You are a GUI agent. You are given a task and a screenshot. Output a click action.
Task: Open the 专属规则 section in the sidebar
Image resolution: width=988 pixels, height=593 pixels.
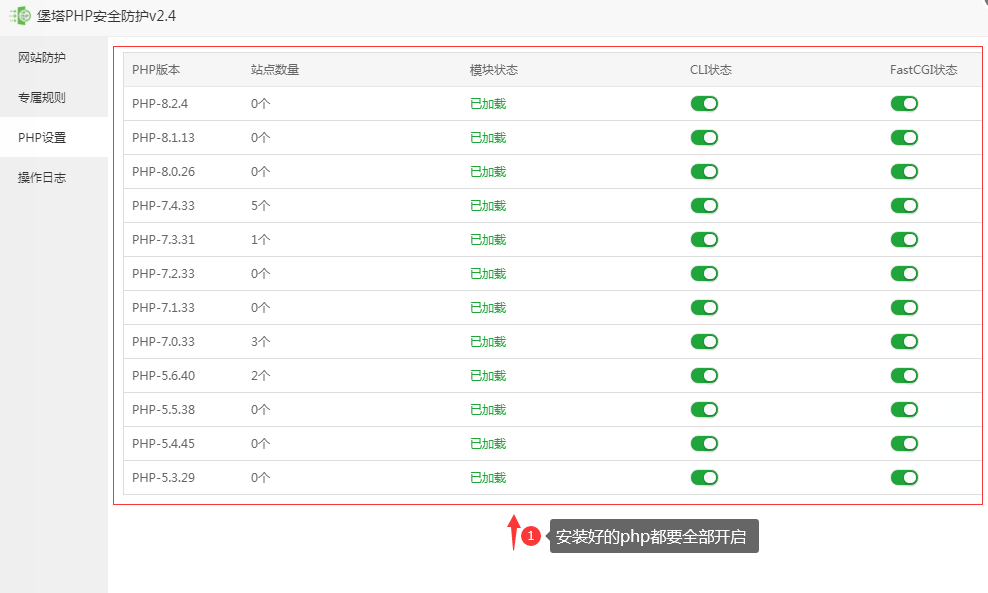click(40, 97)
